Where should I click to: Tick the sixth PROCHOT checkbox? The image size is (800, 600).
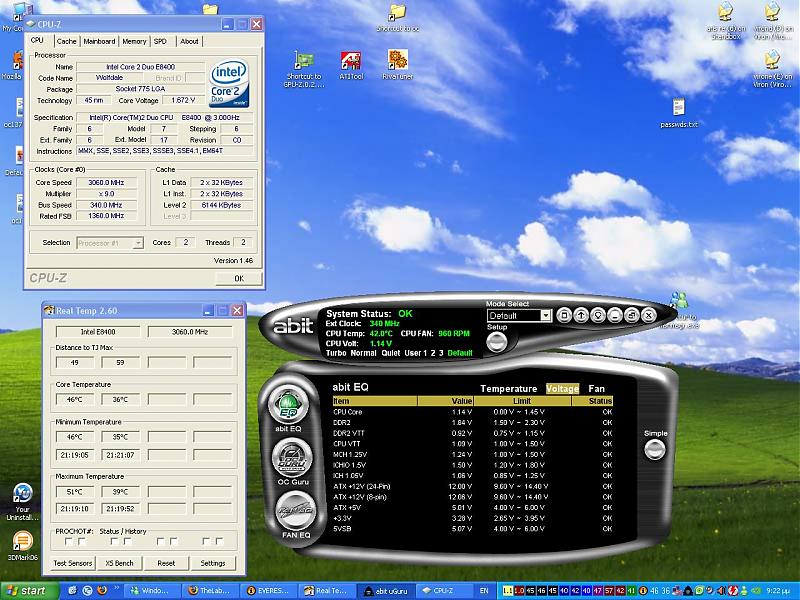click(174, 541)
